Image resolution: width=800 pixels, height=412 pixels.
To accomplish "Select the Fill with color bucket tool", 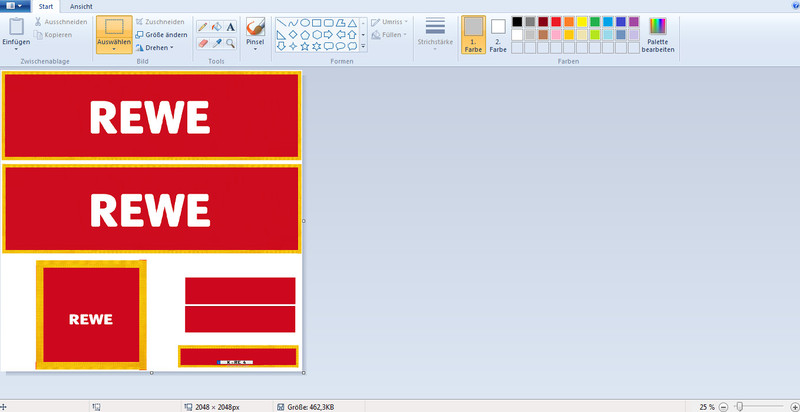I will point(217,27).
